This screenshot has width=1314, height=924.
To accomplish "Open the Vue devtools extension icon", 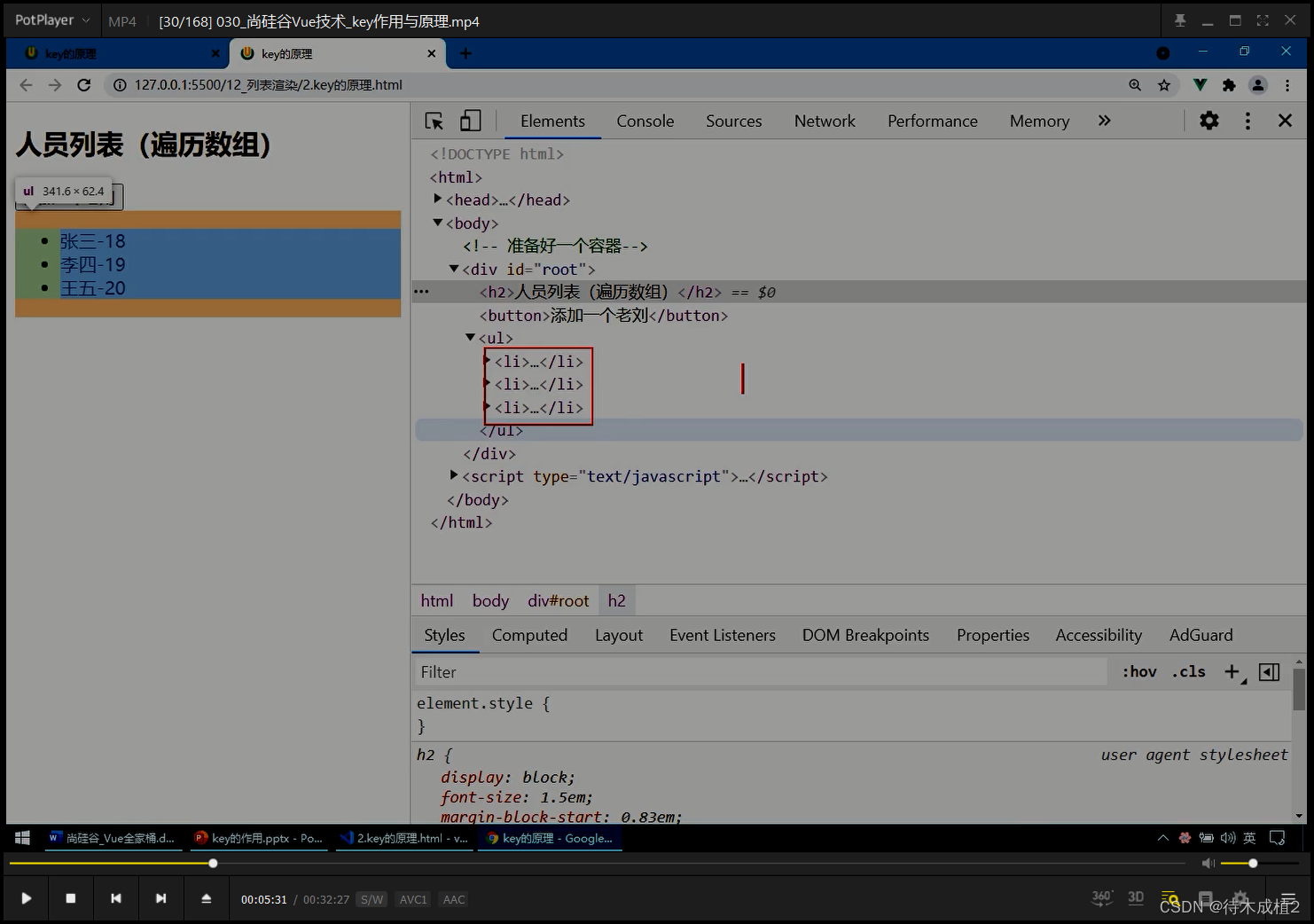I will (x=1200, y=85).
